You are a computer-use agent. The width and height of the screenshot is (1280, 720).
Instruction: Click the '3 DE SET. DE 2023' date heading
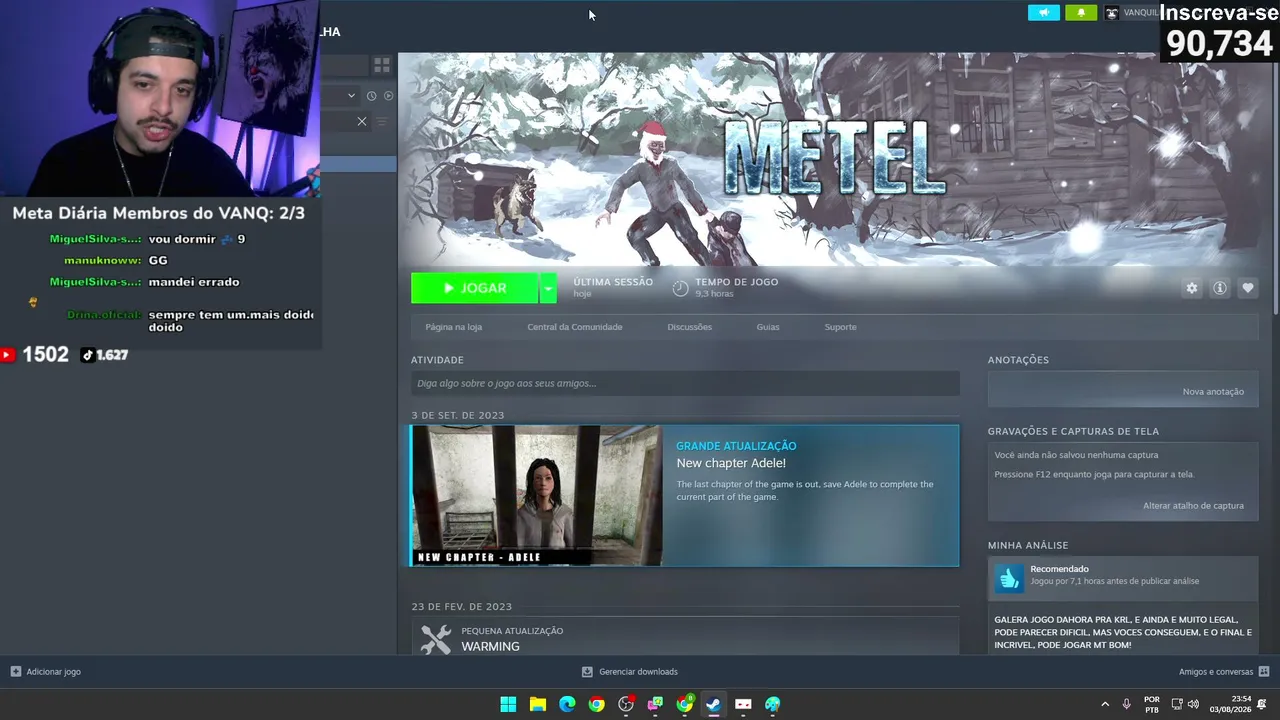pyautogui.click(x=458, y=415)
